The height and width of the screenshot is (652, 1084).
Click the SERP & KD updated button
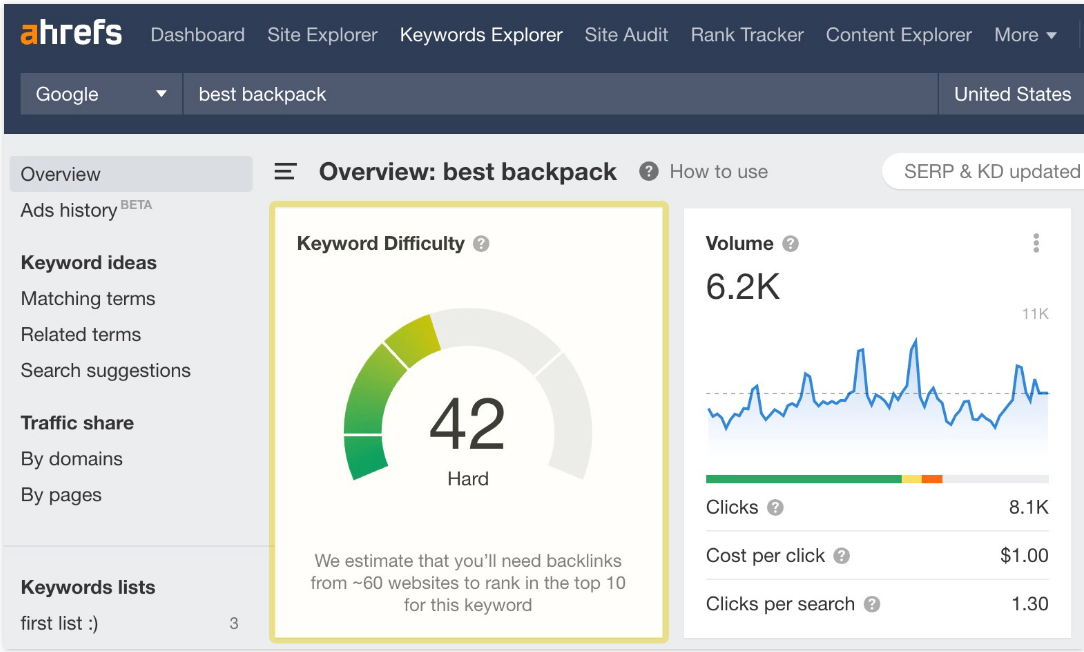984,171
